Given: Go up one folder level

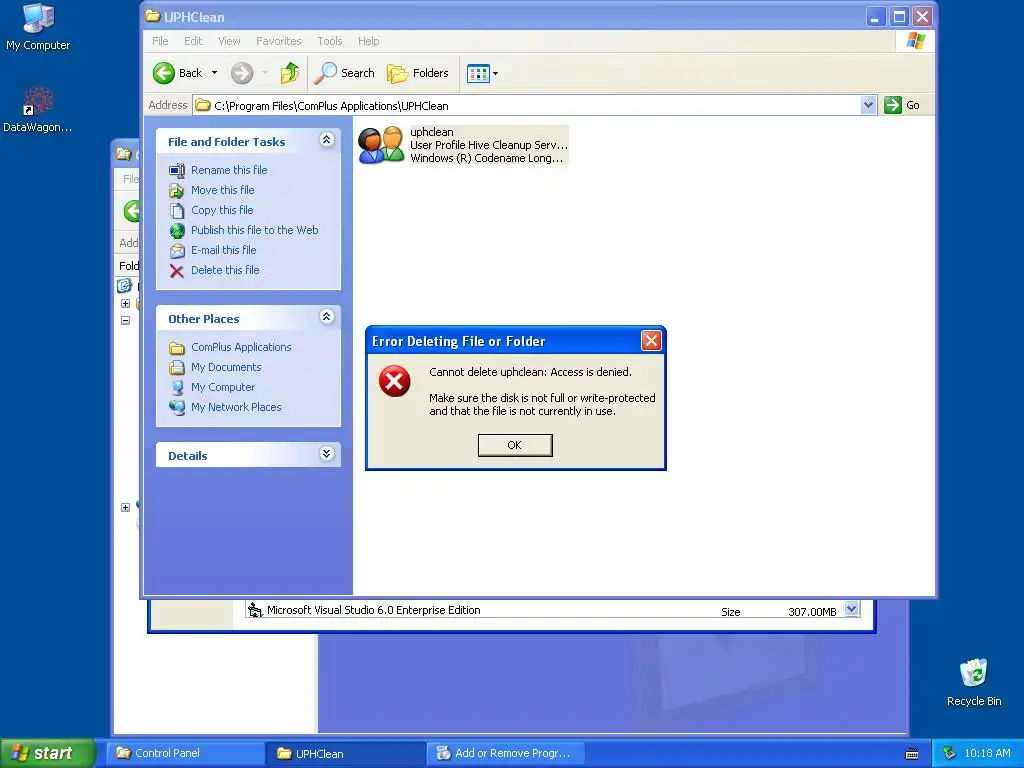Looking at the screenshot, I should 289,73.
